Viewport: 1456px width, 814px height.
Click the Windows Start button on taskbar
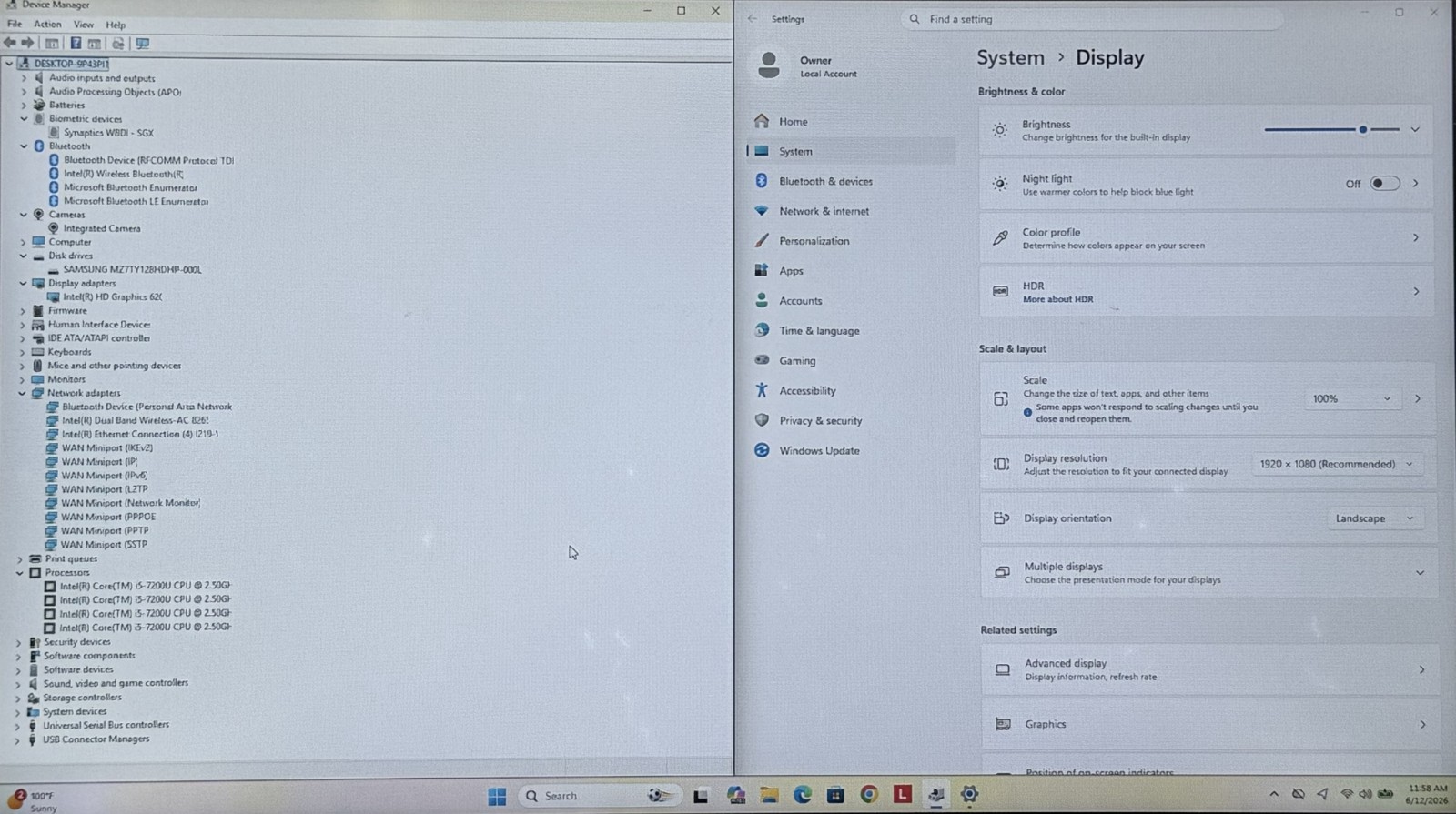coord(497,796)
